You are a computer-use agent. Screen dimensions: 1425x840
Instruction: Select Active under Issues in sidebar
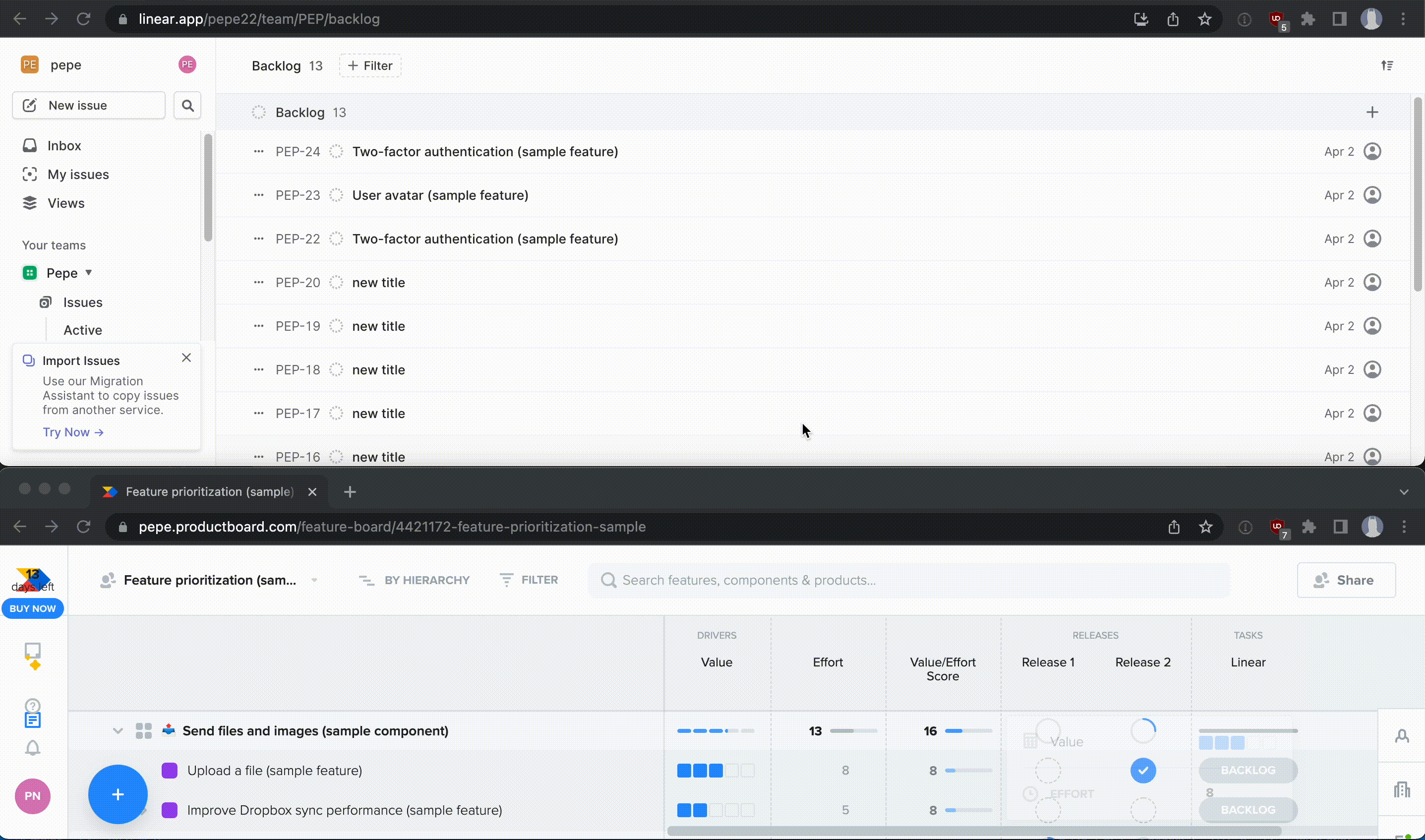[83, 330]
